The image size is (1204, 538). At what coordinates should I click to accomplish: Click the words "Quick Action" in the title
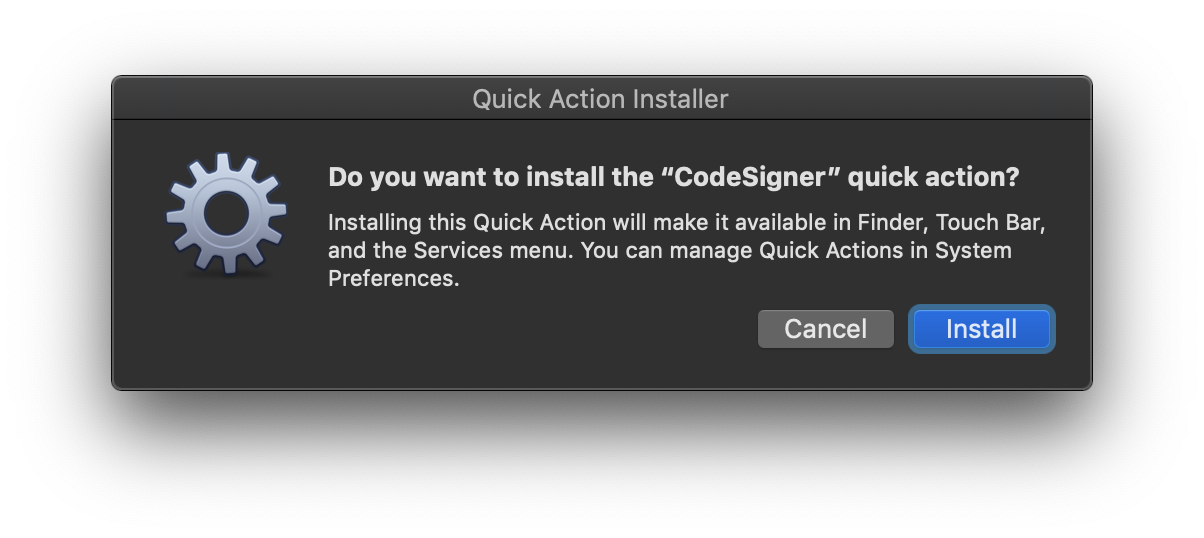click(548, 99)
